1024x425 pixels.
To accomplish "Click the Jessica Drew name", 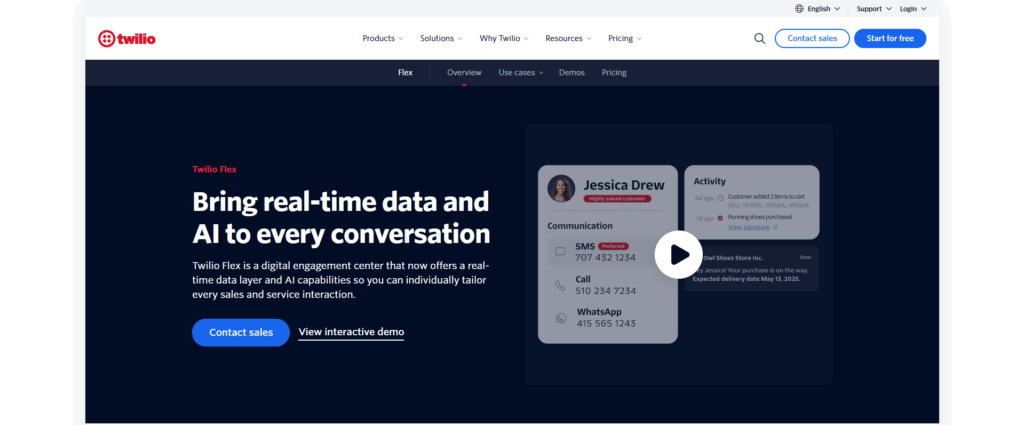I will (x=624, y=185).
